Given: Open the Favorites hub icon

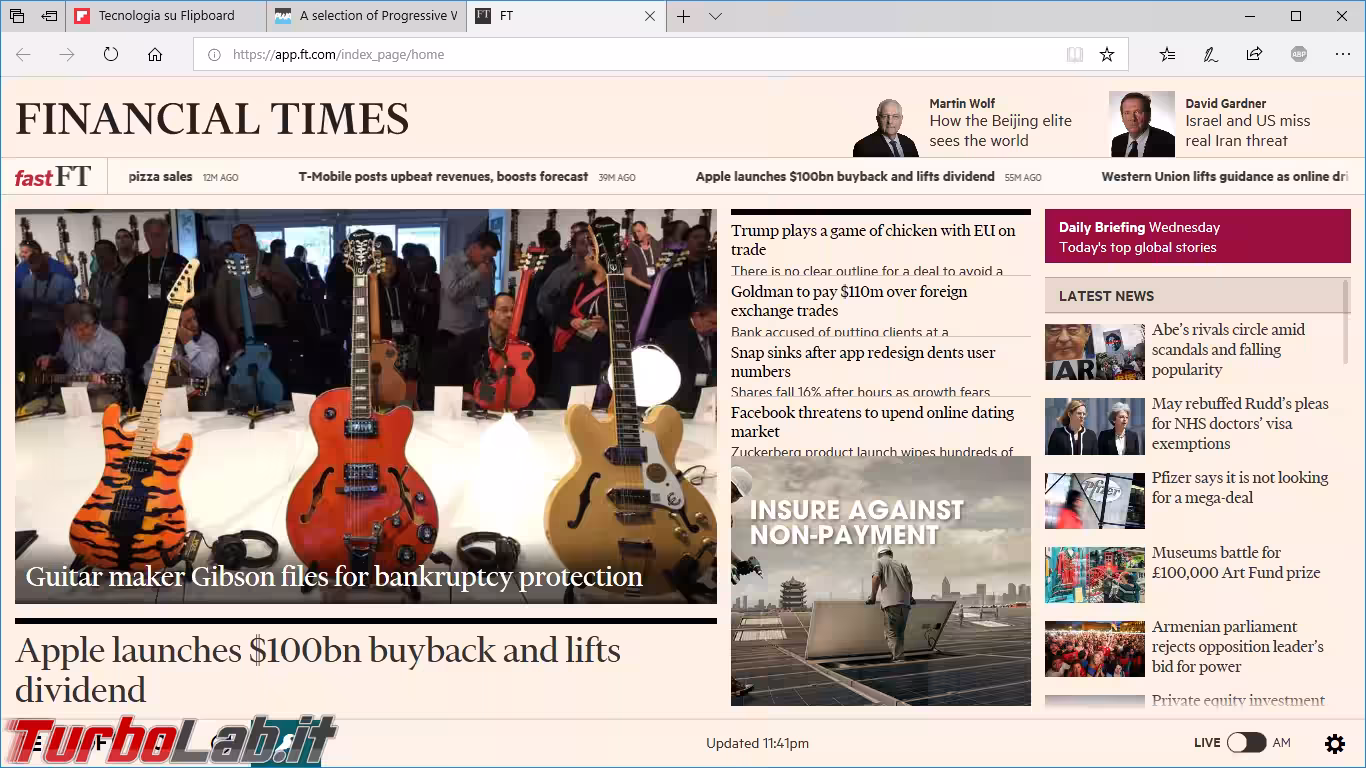Looking at the screenshot, I should coord(1167,55).
